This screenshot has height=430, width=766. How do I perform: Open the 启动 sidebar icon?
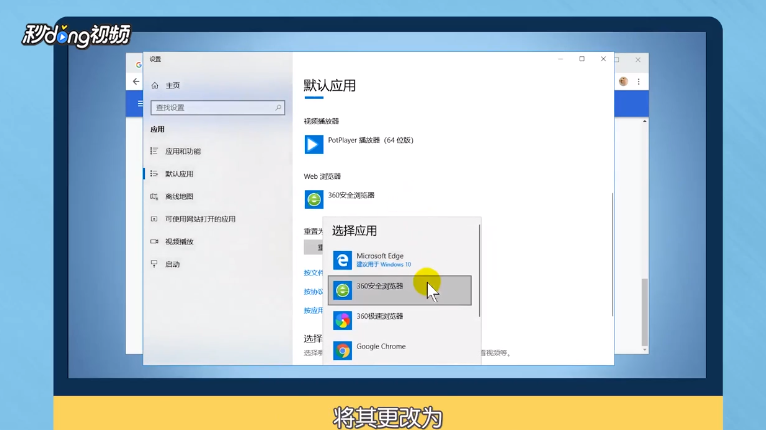(x=154, y=264)
